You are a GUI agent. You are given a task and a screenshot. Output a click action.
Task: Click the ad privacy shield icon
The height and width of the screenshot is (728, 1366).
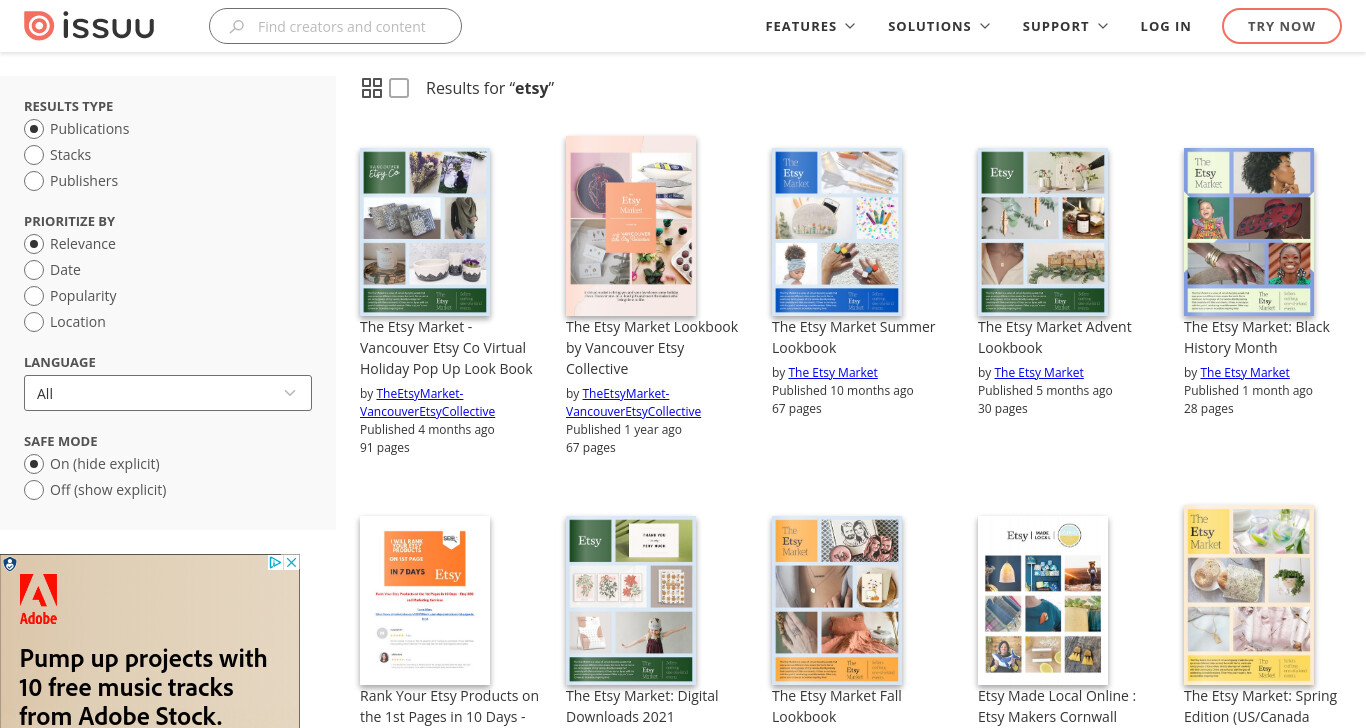tap(10, 564)
